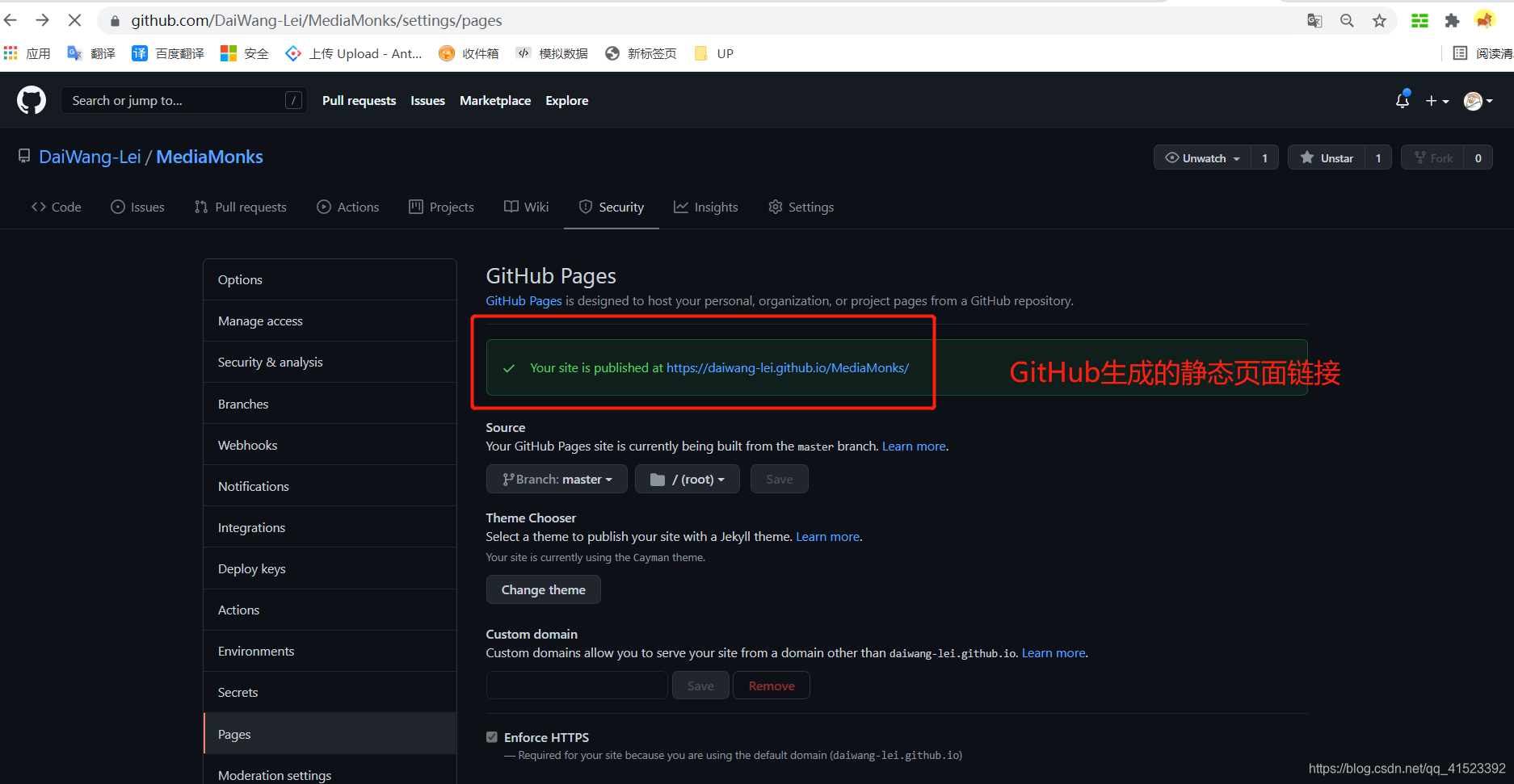Open Issues in top navigation
1514x784 pixels.
[x=427, y=101]
